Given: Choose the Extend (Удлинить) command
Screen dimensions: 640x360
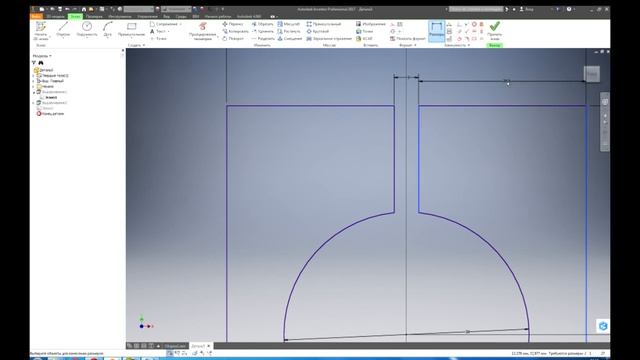Looking at the screenshot, I should (x=262, y=31).
